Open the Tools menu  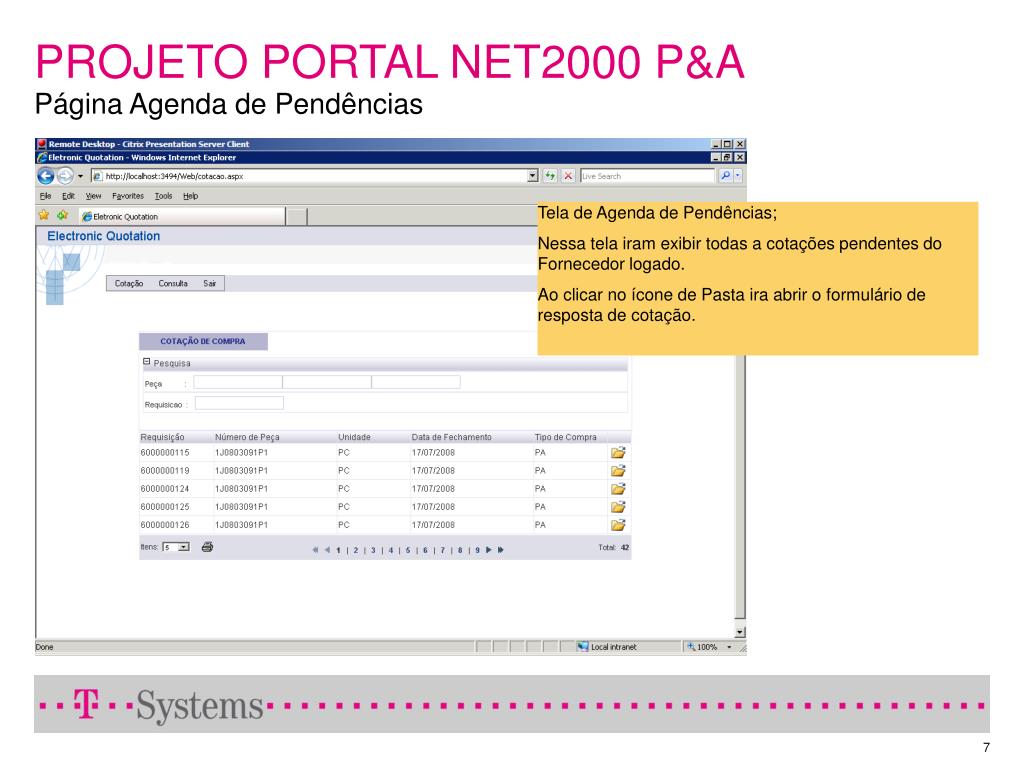click(x=163, y=196)
